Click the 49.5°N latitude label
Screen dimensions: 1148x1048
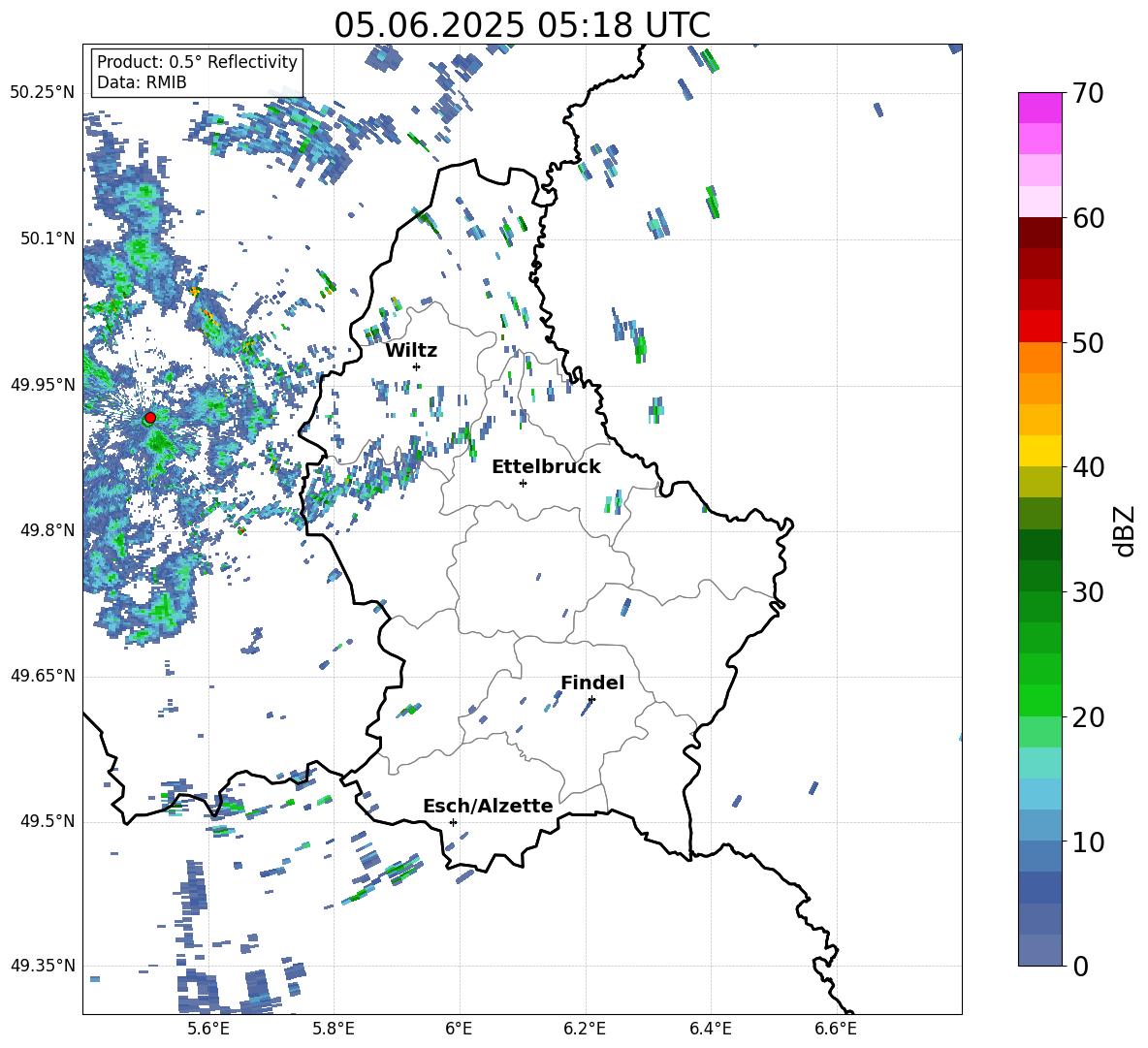pos(48,822)
